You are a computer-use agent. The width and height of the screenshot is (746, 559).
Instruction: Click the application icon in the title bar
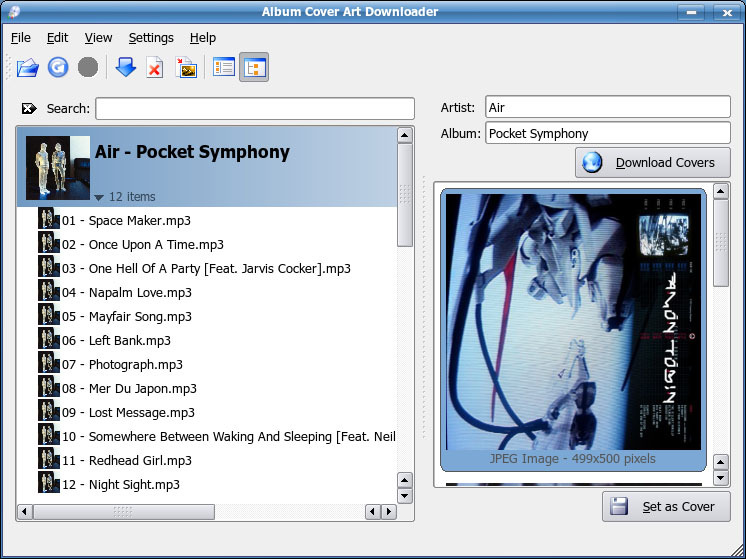click(x=14, y=12)
